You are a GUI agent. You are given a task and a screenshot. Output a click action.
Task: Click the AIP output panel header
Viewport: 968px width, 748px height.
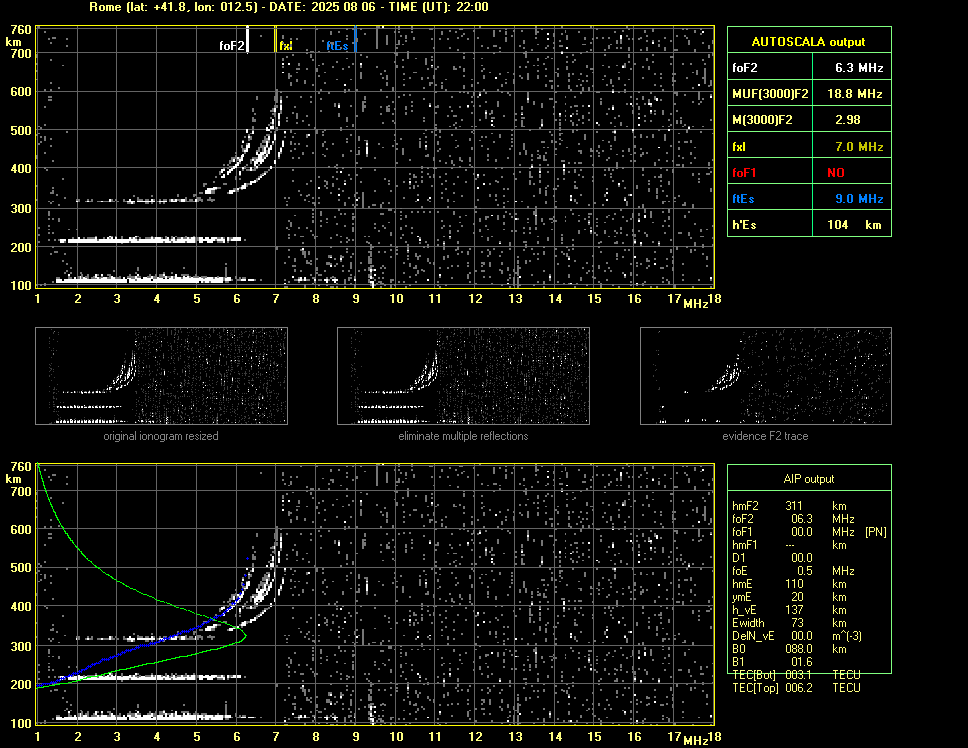809,478
